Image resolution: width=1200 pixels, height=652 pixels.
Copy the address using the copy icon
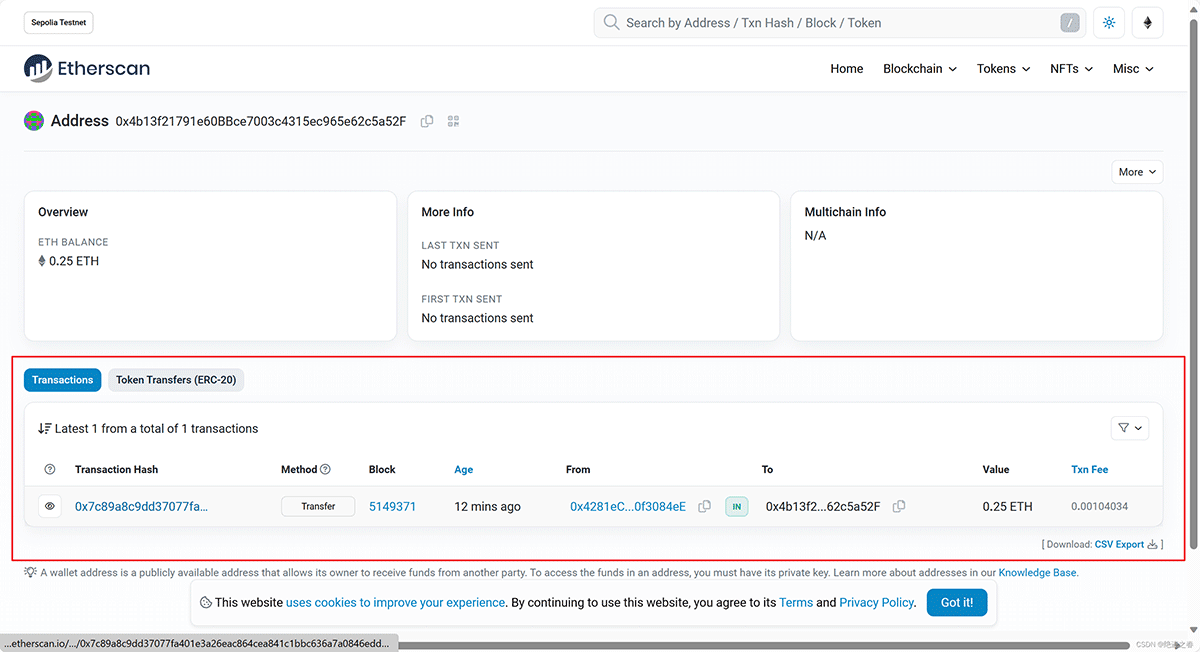tap(427, 121)
